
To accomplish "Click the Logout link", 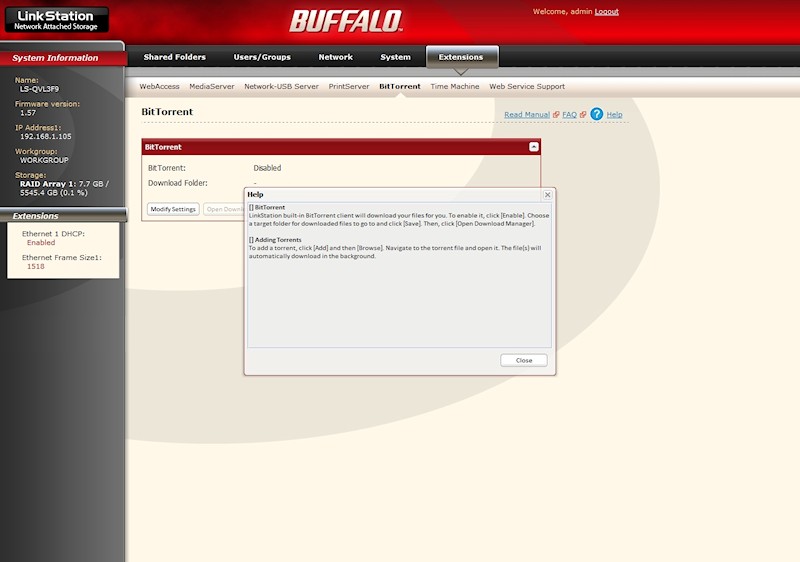I will point(606,12).
